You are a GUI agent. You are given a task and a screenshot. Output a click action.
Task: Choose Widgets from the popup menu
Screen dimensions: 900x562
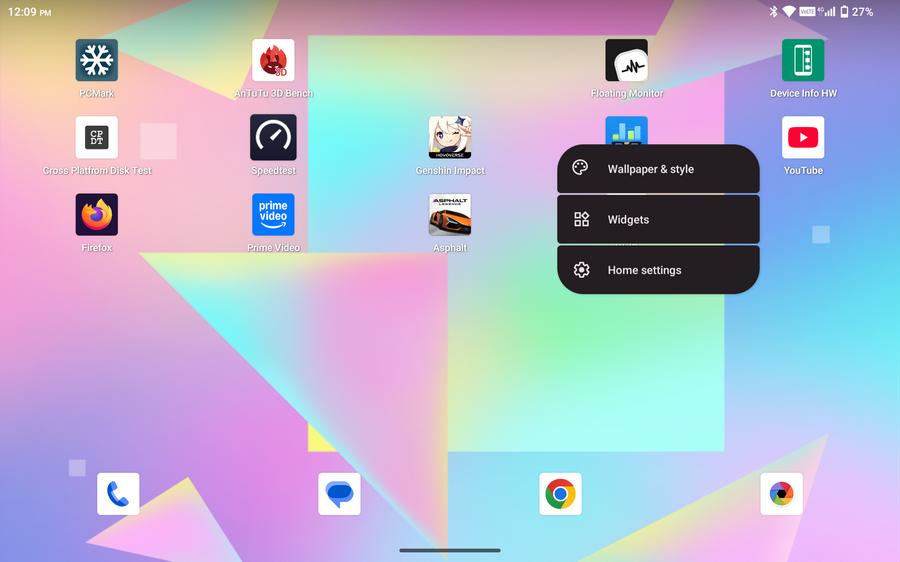click(658, 219)
